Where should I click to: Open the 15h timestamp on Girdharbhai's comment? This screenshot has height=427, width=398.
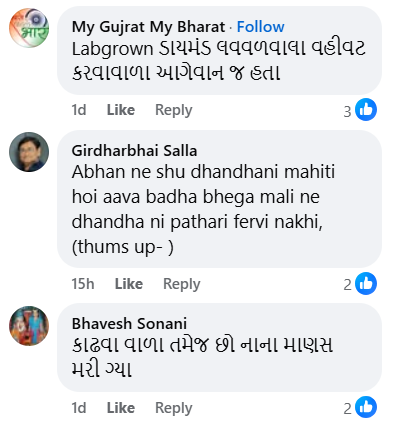tap(83, 284)
